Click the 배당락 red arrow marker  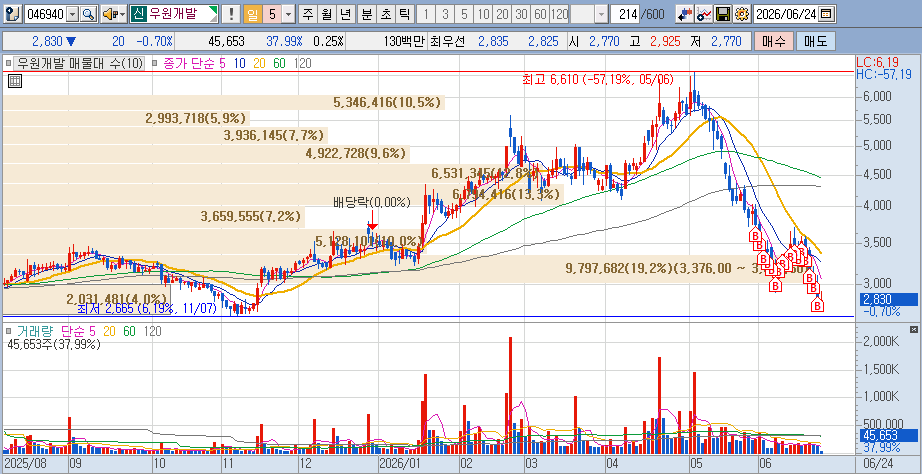pos(372,225)
